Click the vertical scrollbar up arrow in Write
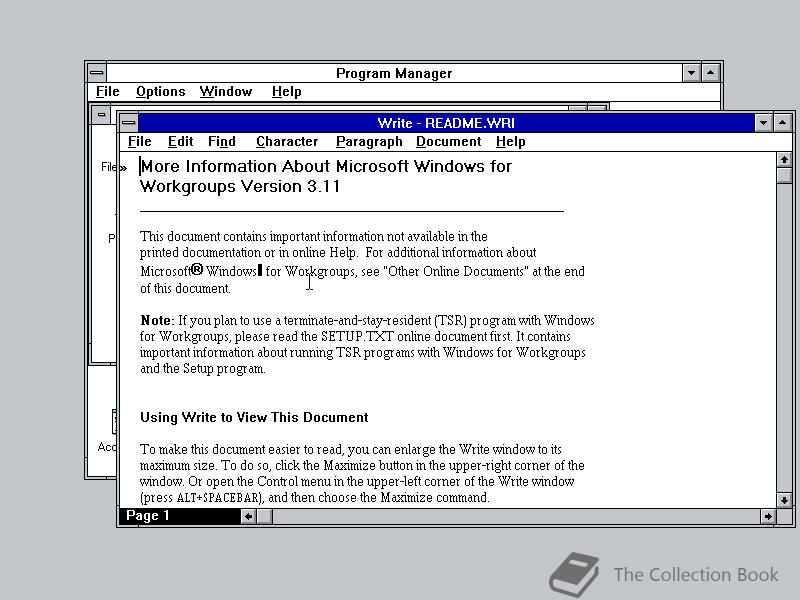Image resolution: width=800 pixels, height=600 pixels. click(x=784, y=160)
